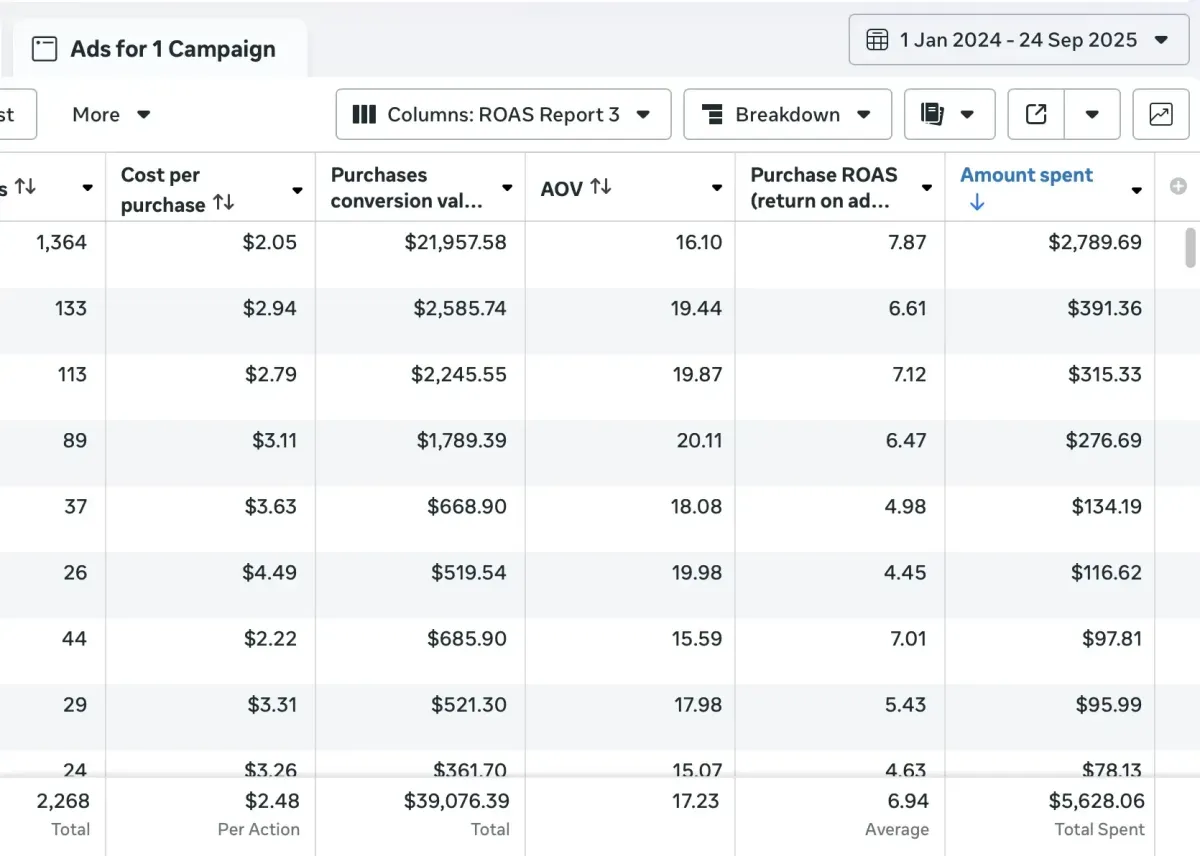Open Purchases conversion value column menu

pyautogui.click(x=507, y=189)
